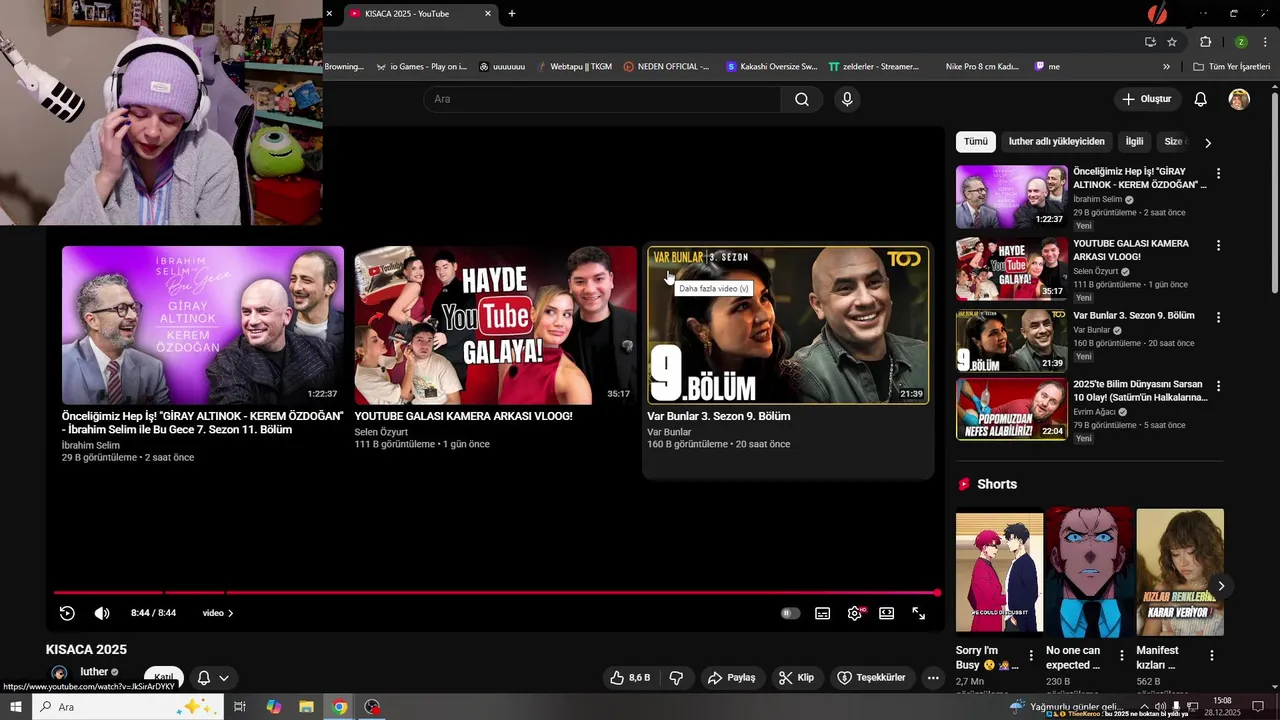
Task: Open the YouTube account avatar menu
Action: (1239, 99)
